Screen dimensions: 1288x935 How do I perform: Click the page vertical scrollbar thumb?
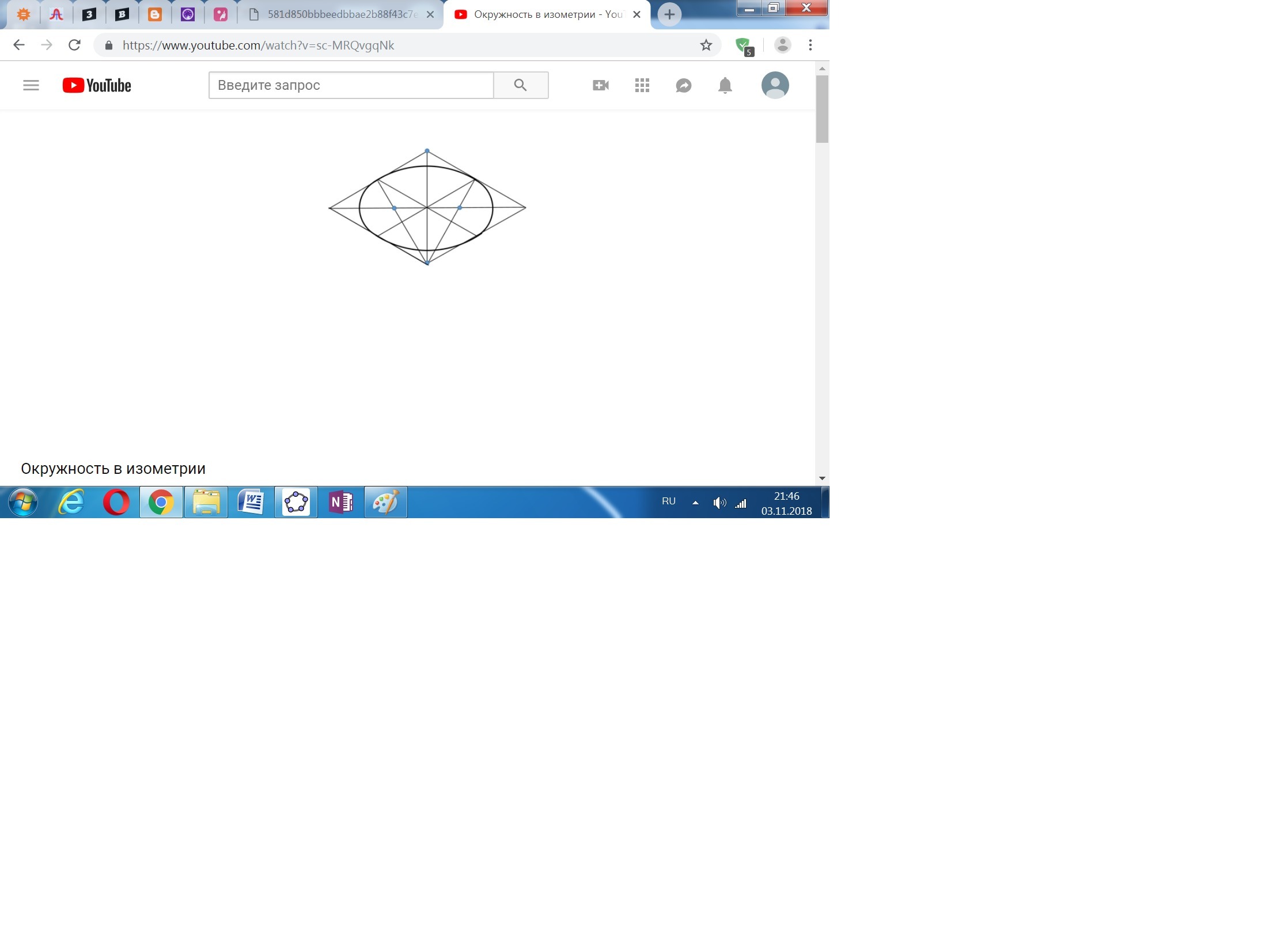click(822, 108)
